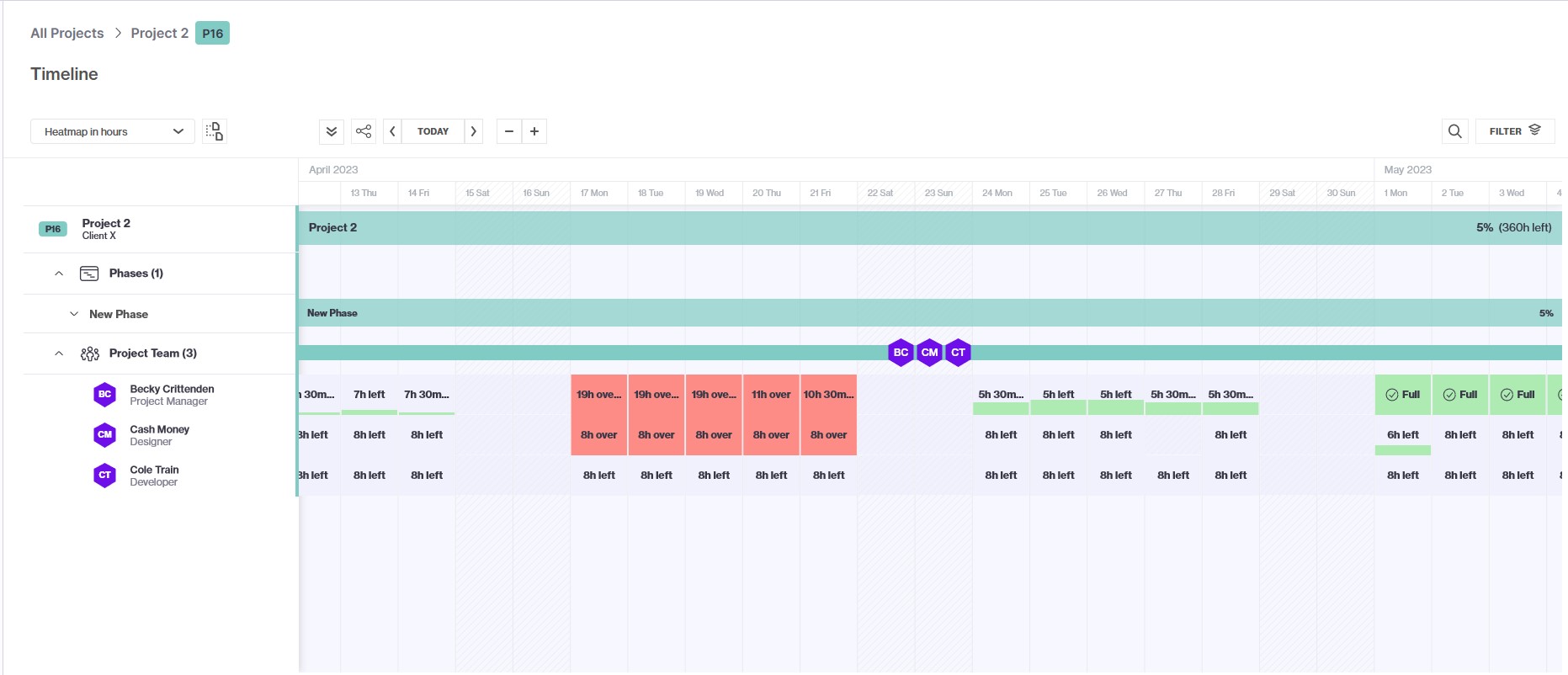This screenshot has width=1568, height=675.
Task: Open the FILTER button
Action: [1515, 131]
